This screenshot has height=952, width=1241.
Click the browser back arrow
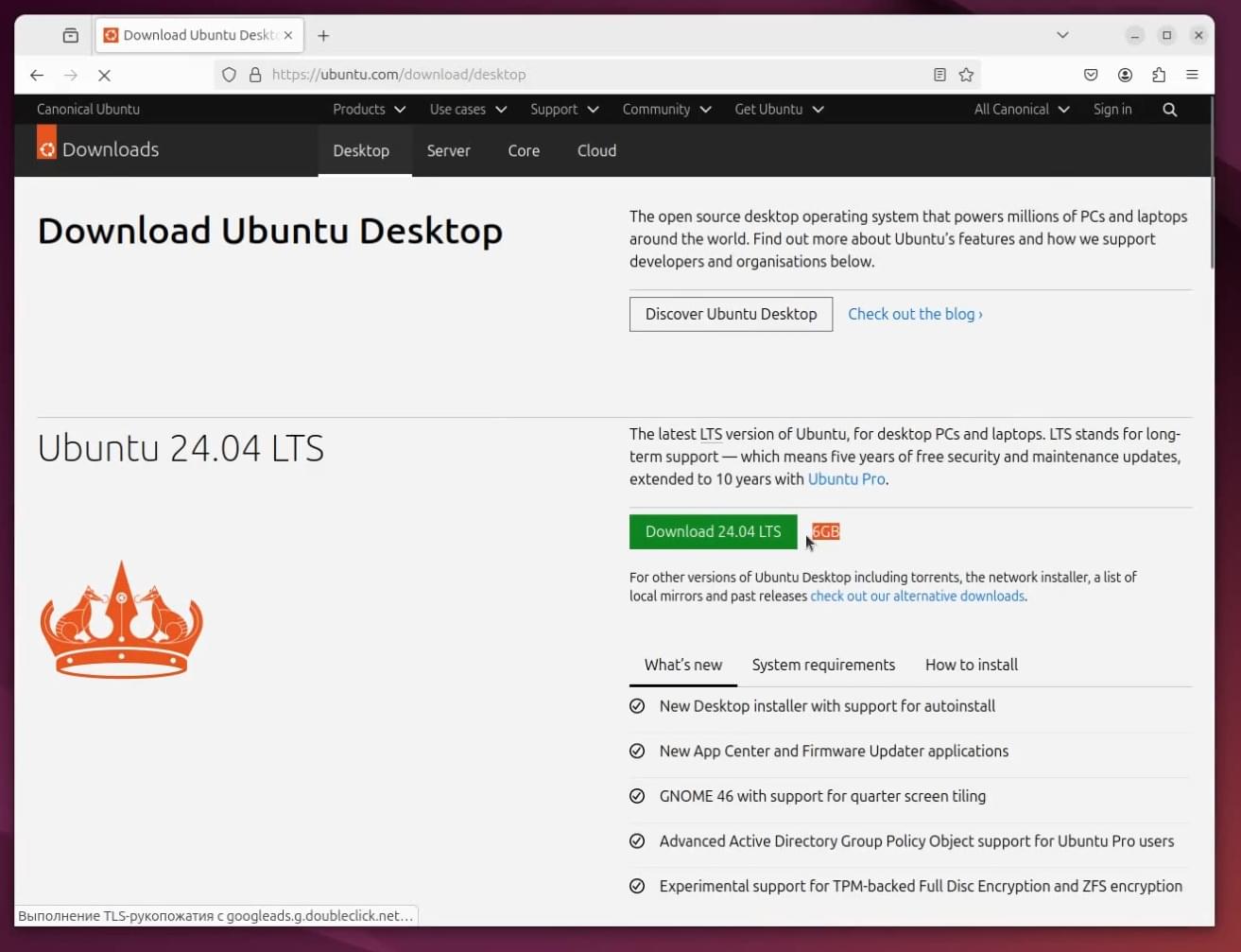[x=37, y=75]
